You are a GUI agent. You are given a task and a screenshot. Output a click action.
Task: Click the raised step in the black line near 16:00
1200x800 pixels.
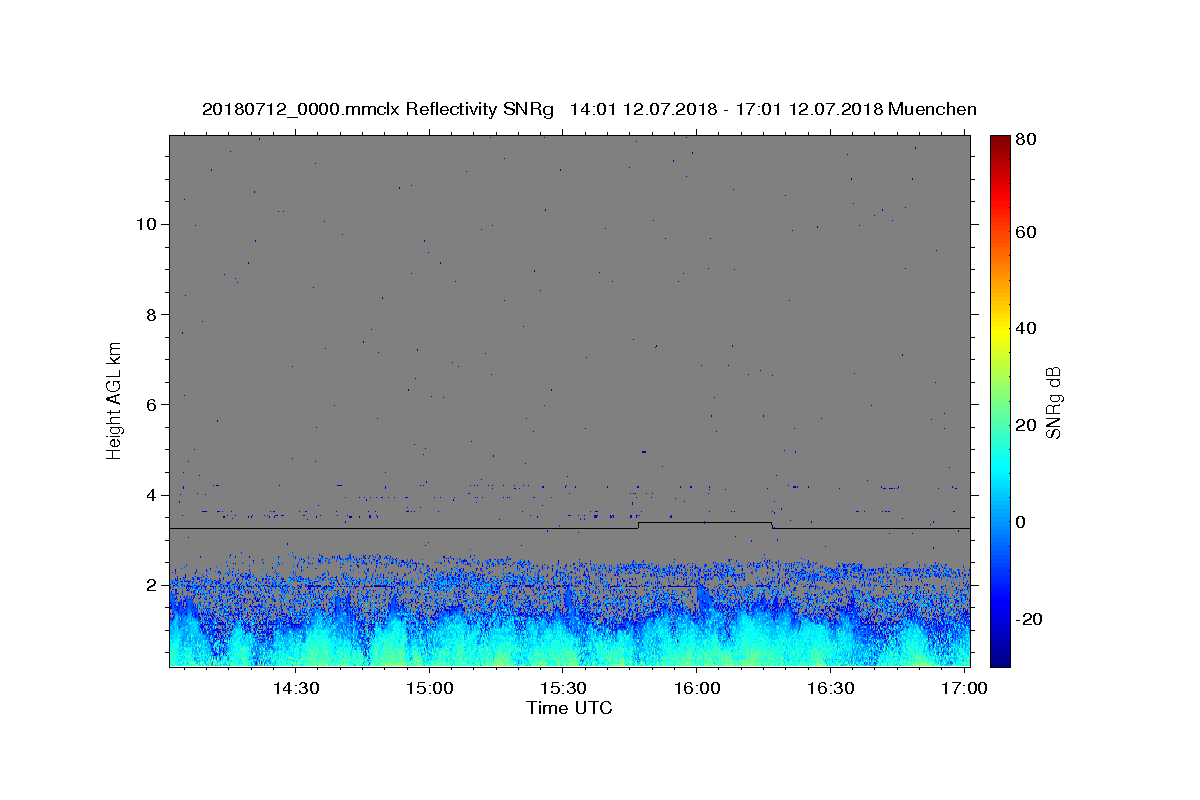click(705, 522)
